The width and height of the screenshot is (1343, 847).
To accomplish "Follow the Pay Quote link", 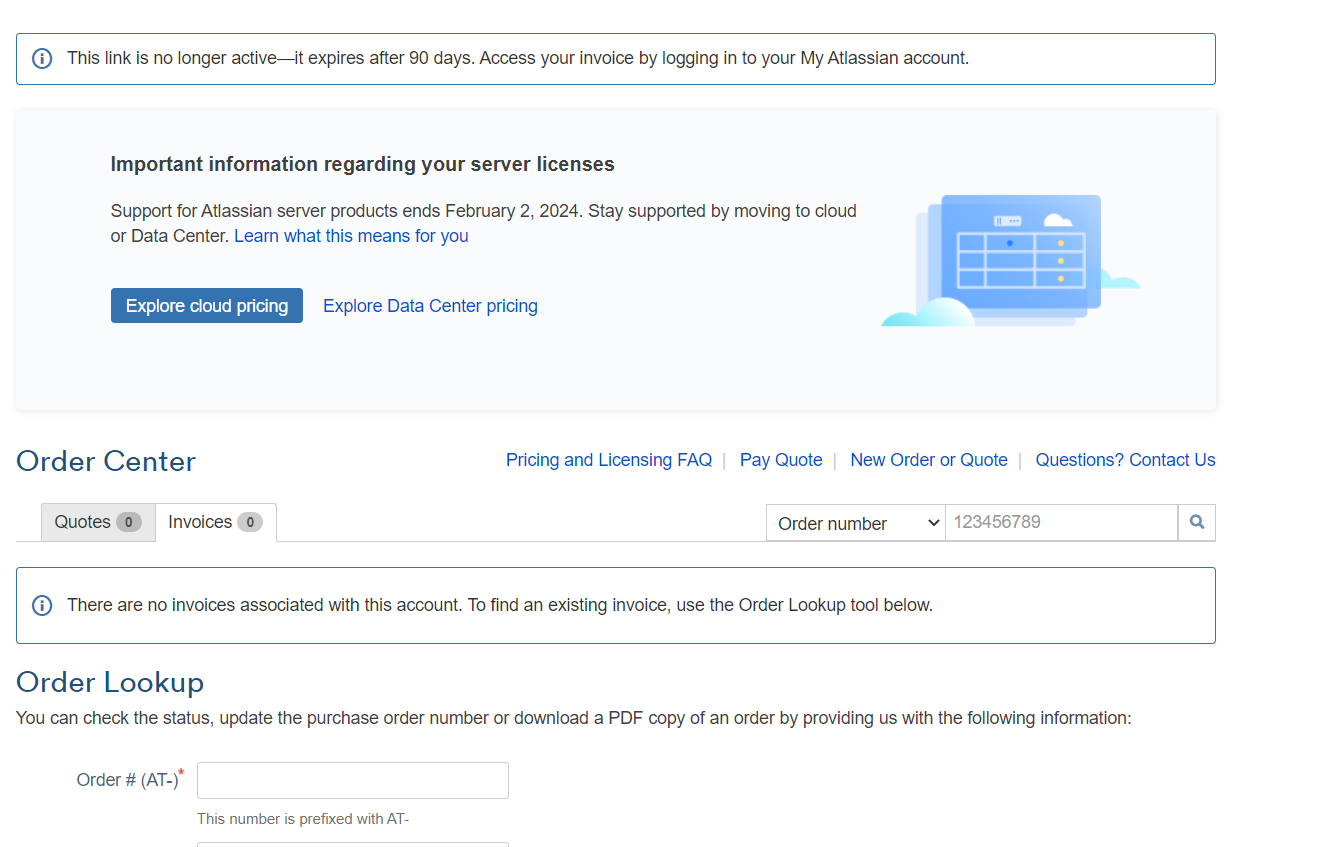I will pyautogui.click(x=781, y=460).
